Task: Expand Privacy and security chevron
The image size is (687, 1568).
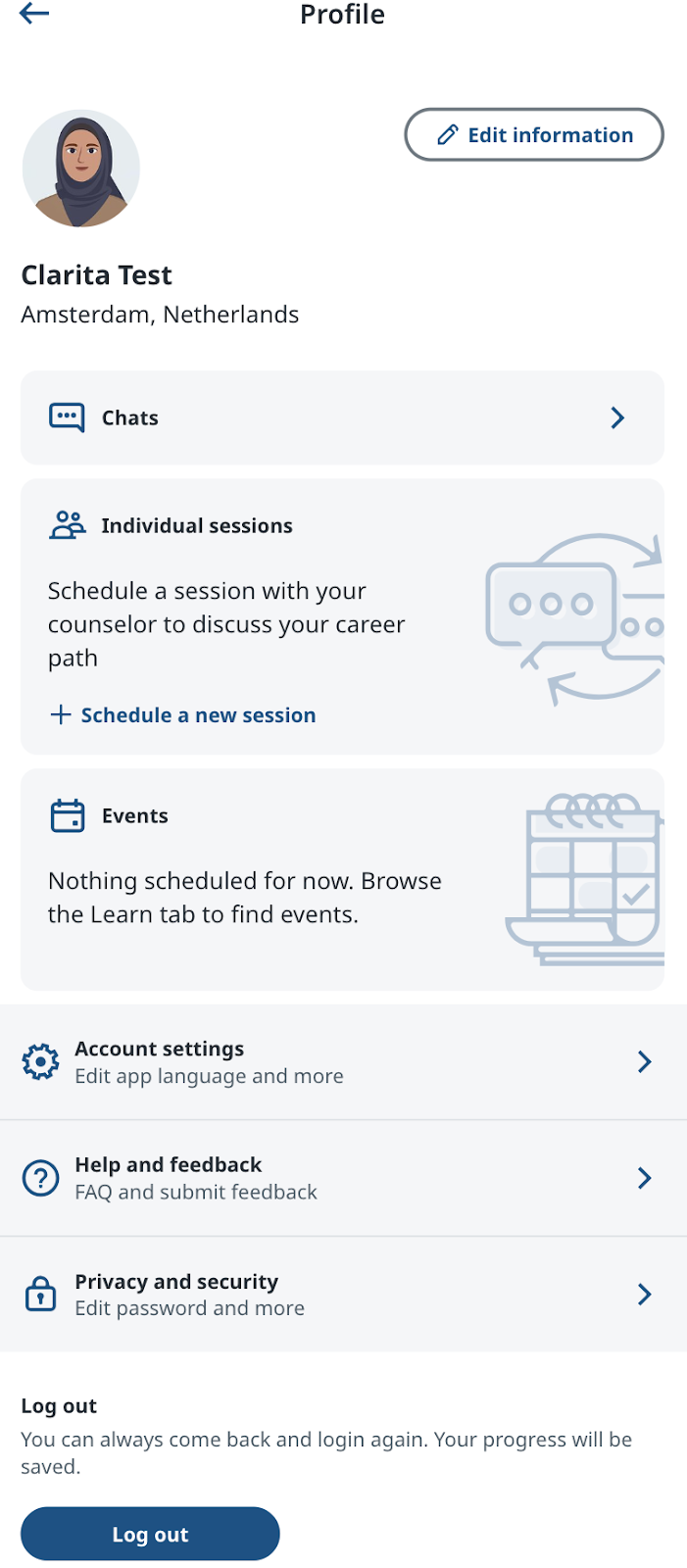Action: pos(644,1295)
